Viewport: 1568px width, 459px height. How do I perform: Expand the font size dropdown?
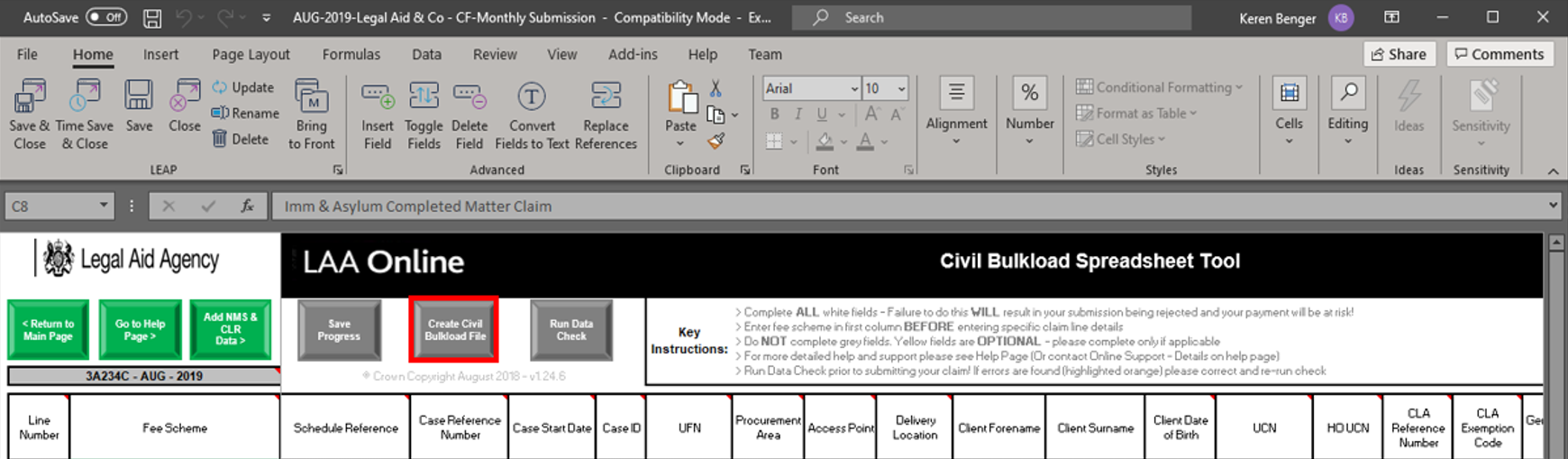tap(901, 88)
